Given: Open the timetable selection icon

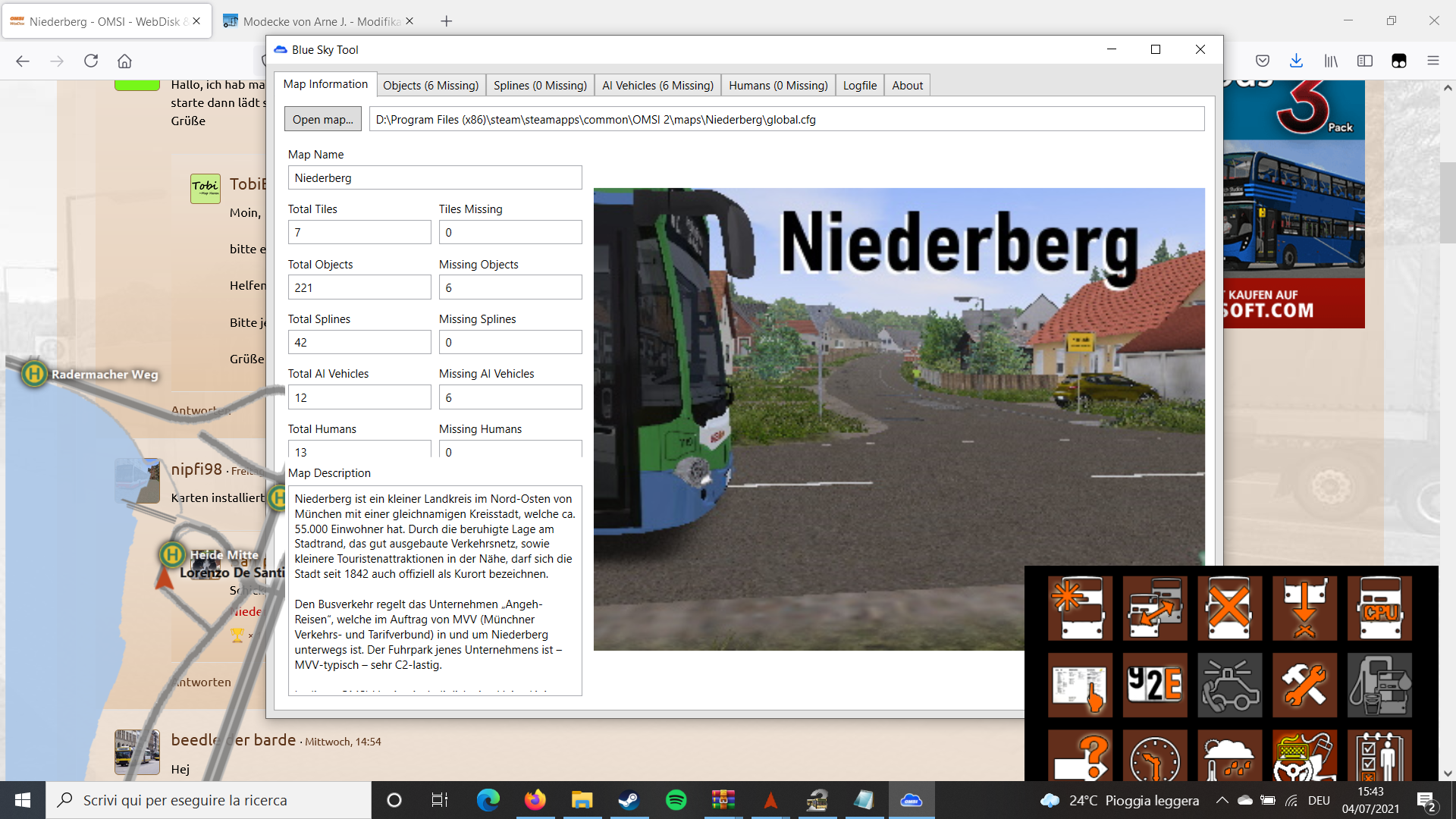Looking at the screenshot, I should point(1080,686).
